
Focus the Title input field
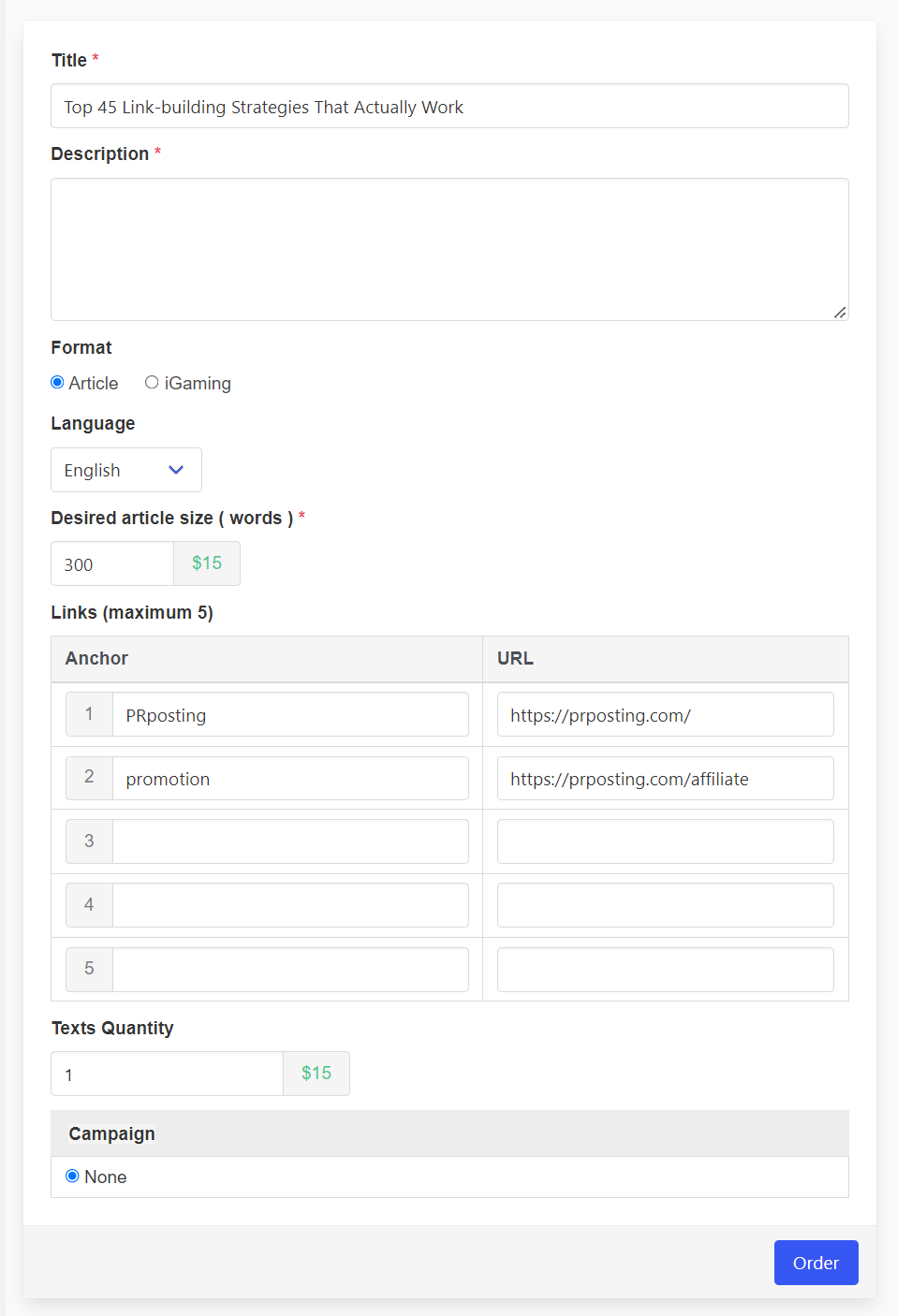click(x=449, y=106)
